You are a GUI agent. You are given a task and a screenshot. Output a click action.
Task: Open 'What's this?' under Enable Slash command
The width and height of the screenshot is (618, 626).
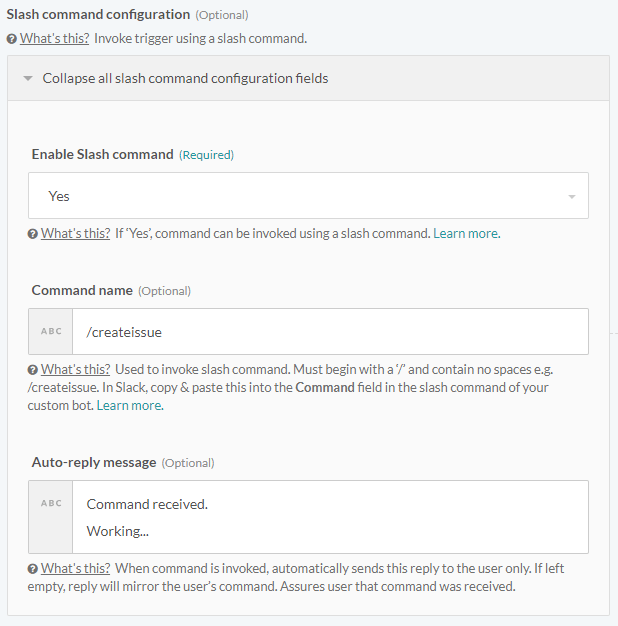(x=76, y=234)
